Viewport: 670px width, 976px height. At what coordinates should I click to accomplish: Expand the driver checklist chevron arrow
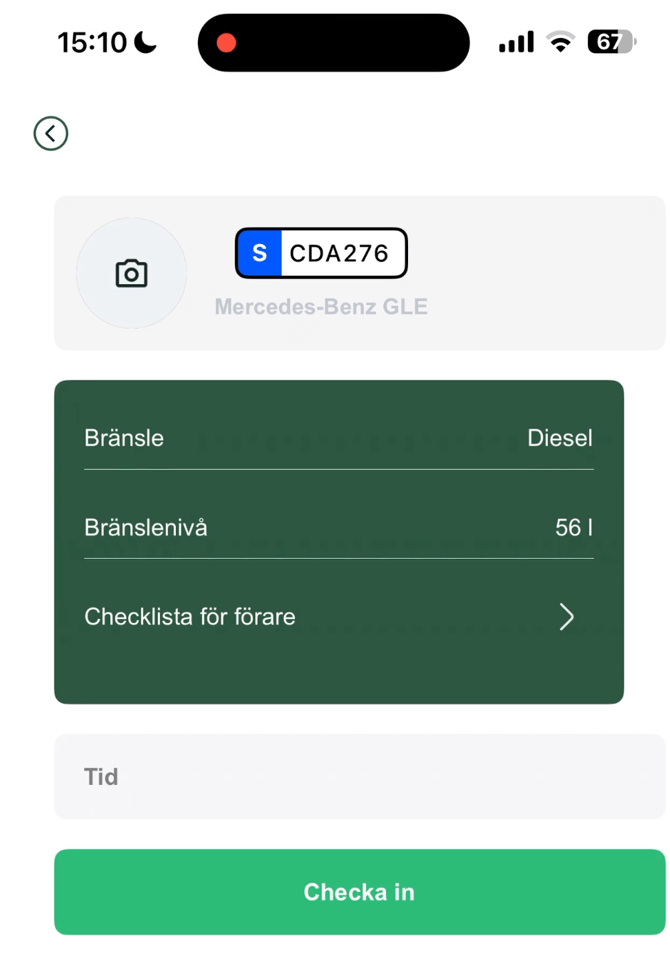[x=566, y=617]
